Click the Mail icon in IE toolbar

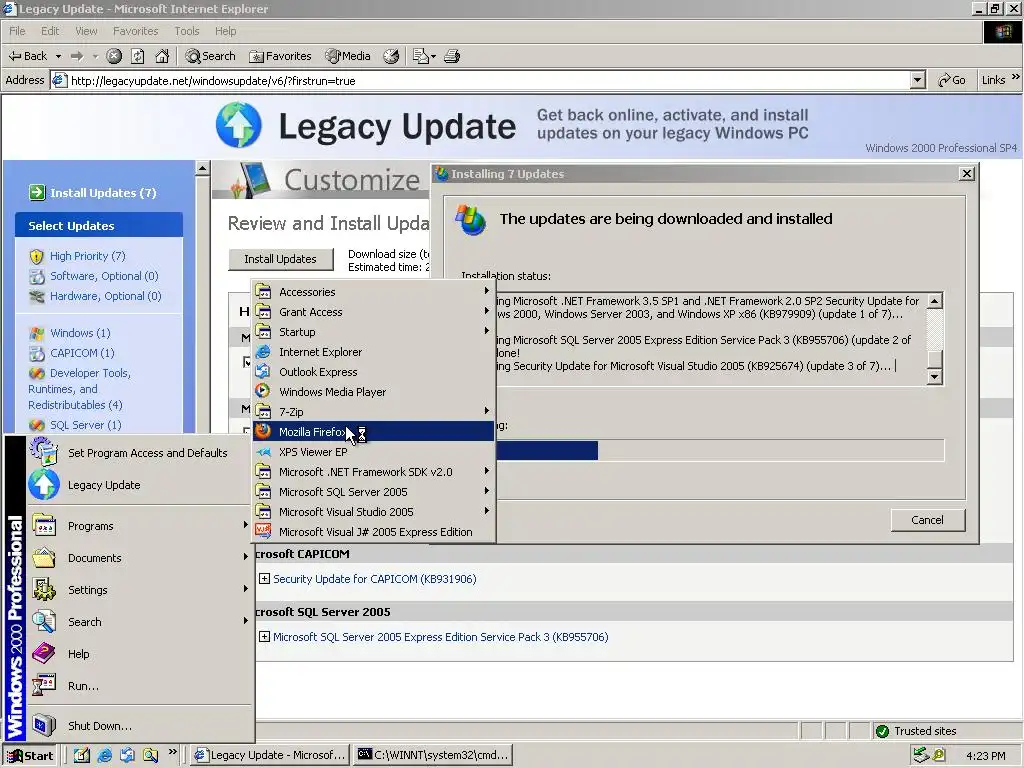[x=421, y=56]
